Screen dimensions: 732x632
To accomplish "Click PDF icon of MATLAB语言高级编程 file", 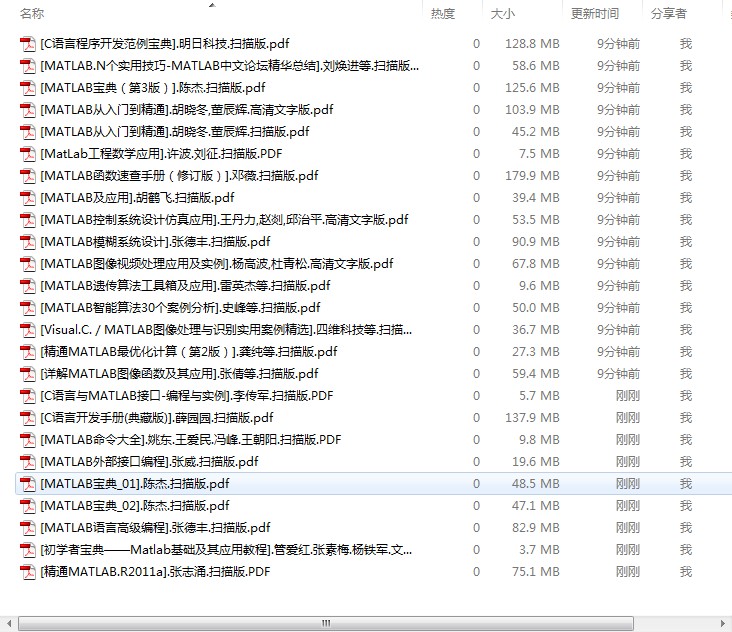I will tap(28, 528).
